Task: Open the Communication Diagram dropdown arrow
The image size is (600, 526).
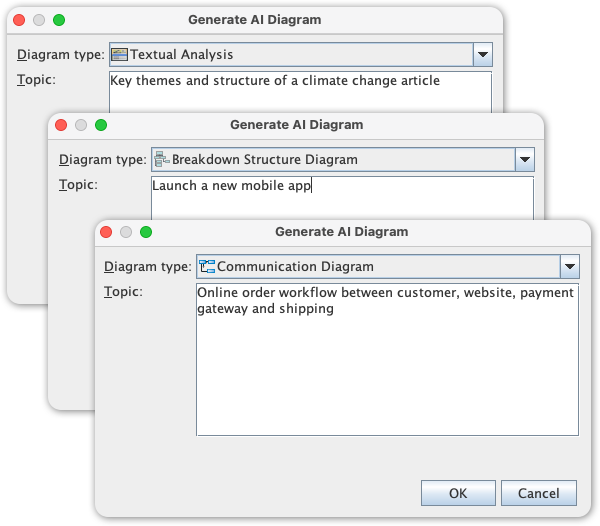Action: pos(569,266)
